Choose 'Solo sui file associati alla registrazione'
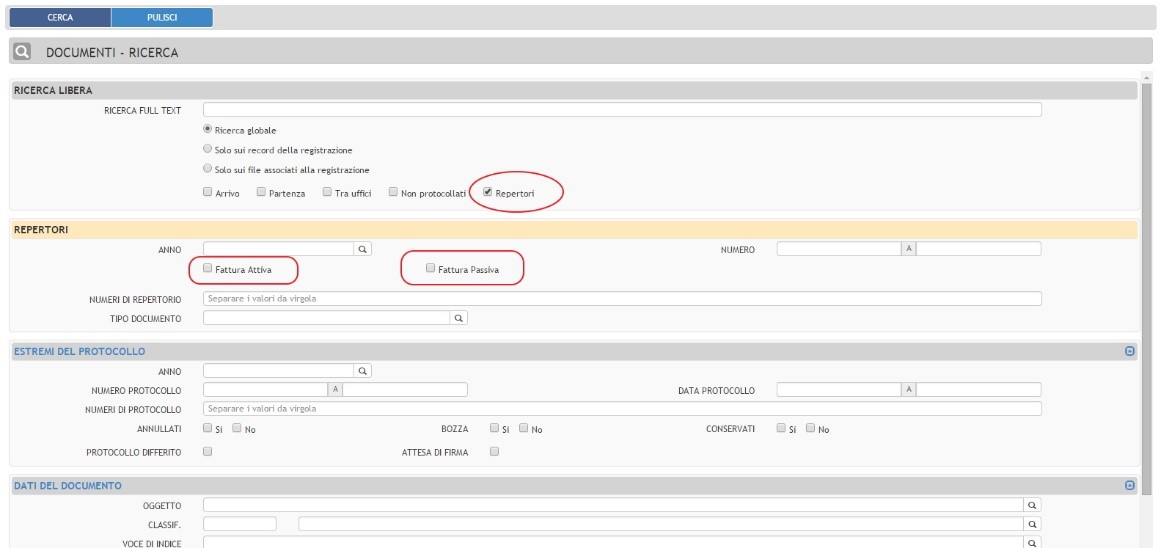This screenshot has height=548, width=1161. coord(208,169)
